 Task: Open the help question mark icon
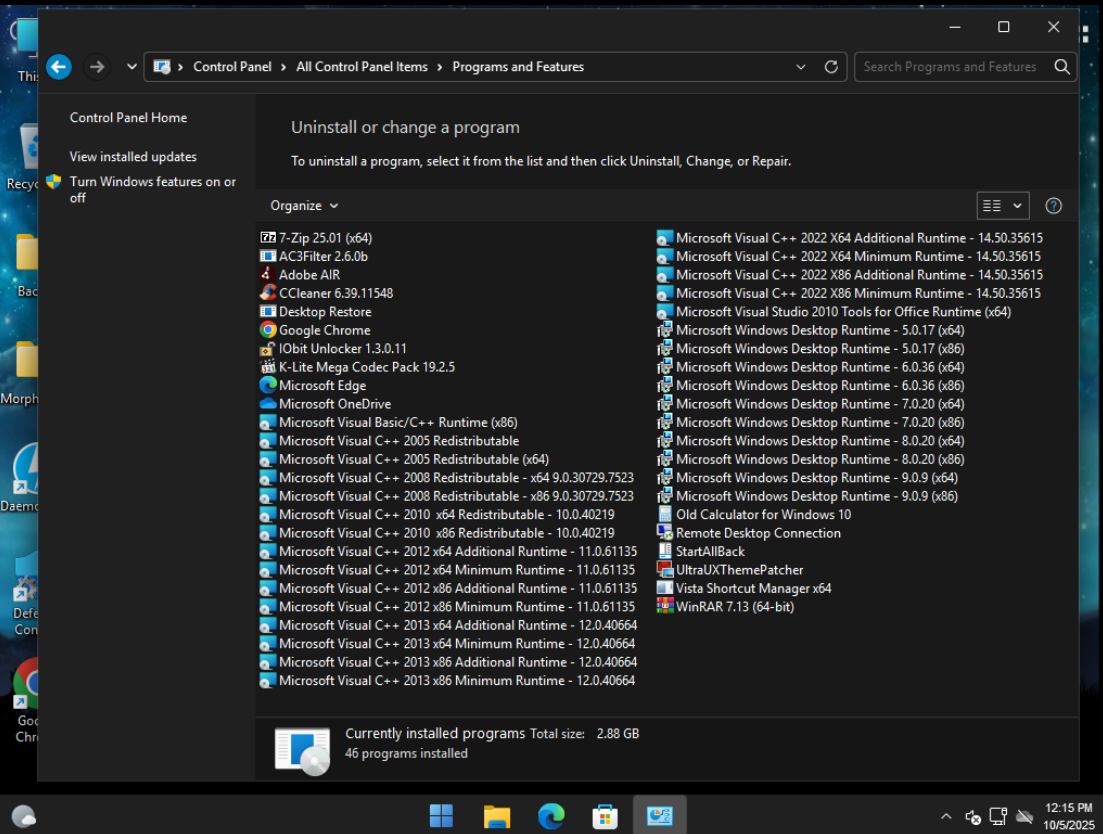point(1053,206)
